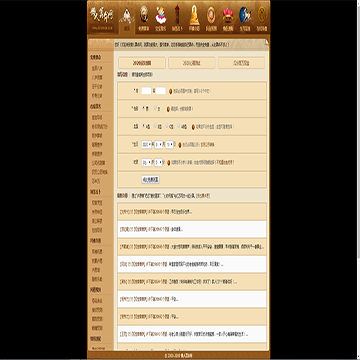
Task: Open the home tab with house icon
Action: click(127, 20)
